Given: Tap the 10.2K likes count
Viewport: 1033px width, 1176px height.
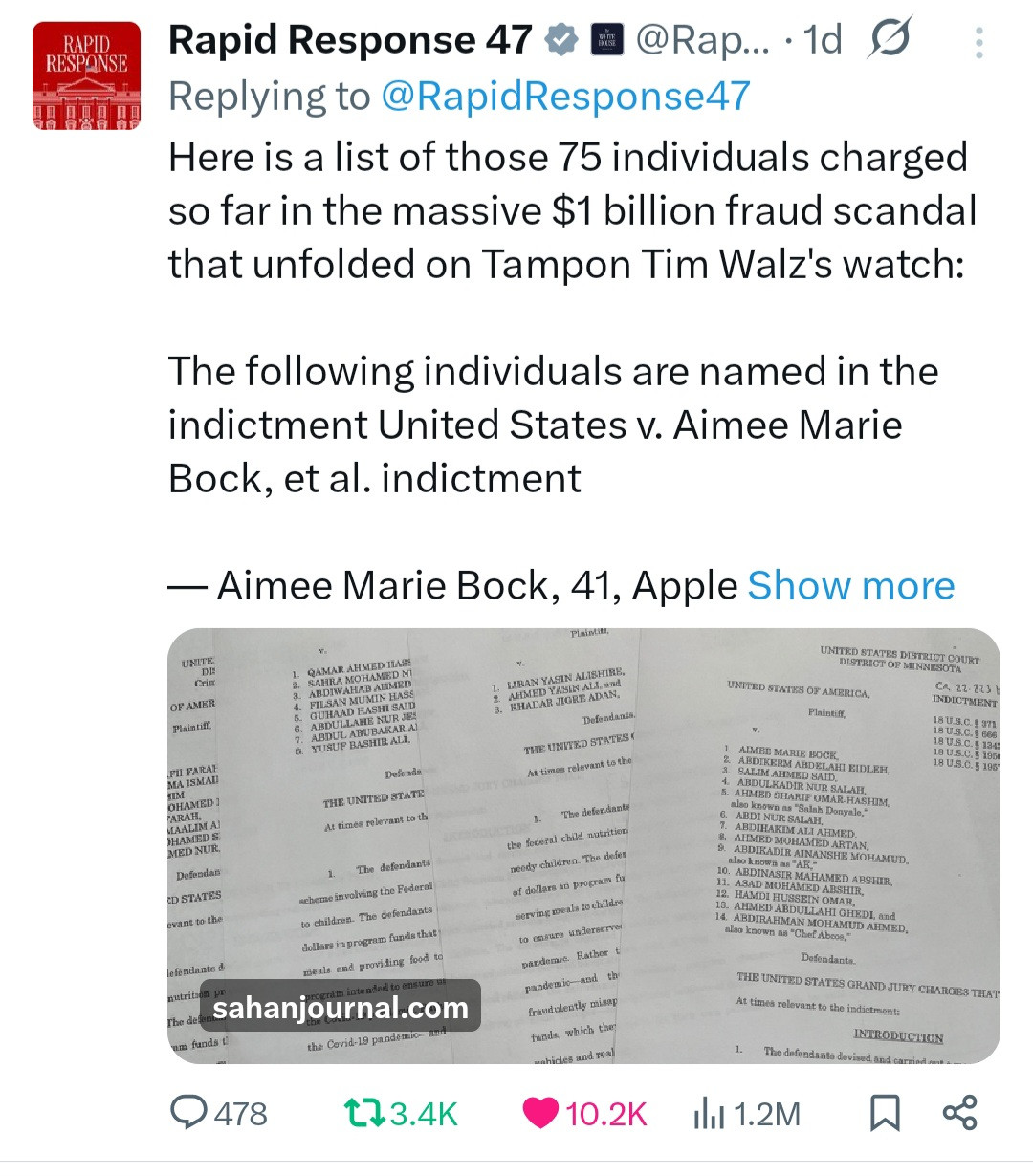Looking at the screenshot, I should 606,1115.
